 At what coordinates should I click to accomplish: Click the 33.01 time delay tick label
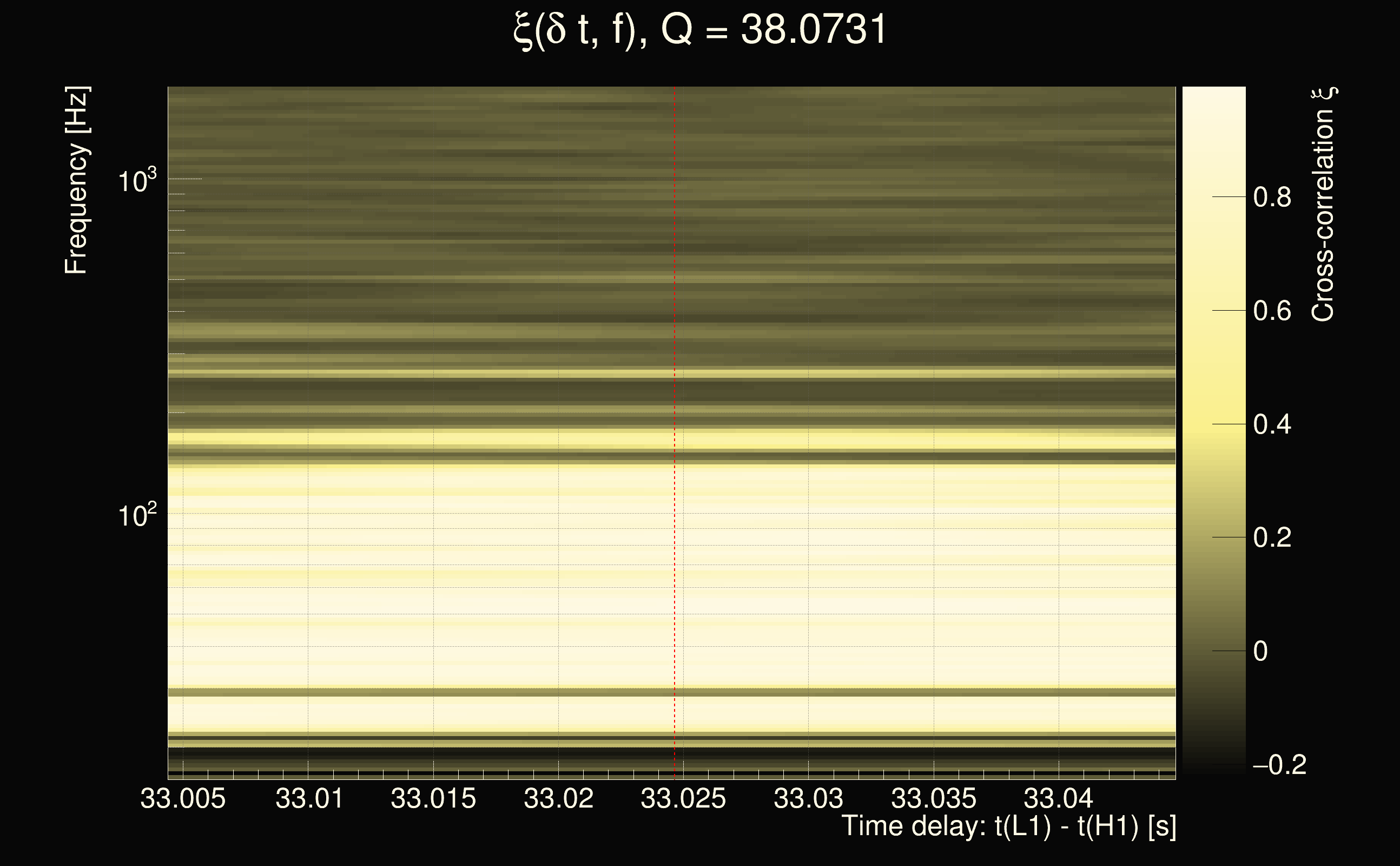click(309, 798)
